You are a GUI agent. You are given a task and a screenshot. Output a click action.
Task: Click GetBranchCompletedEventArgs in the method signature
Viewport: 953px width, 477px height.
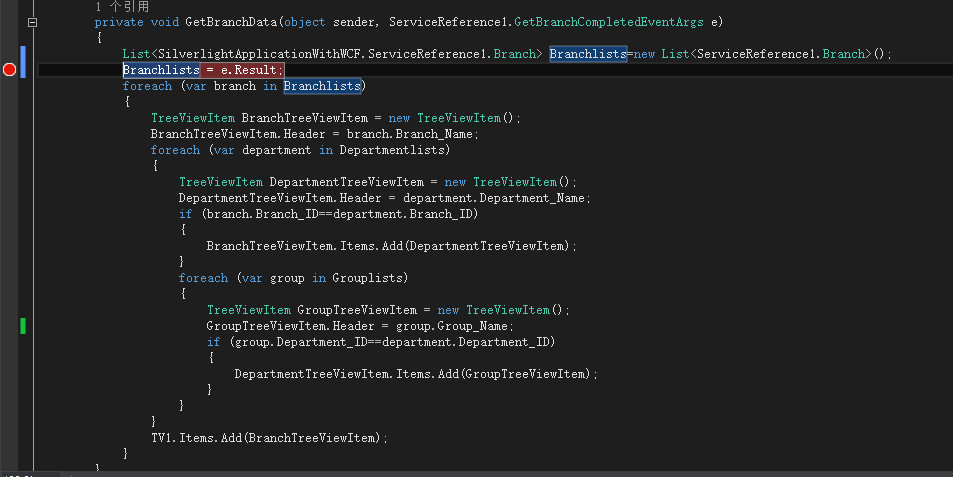(x=609, y=22)
